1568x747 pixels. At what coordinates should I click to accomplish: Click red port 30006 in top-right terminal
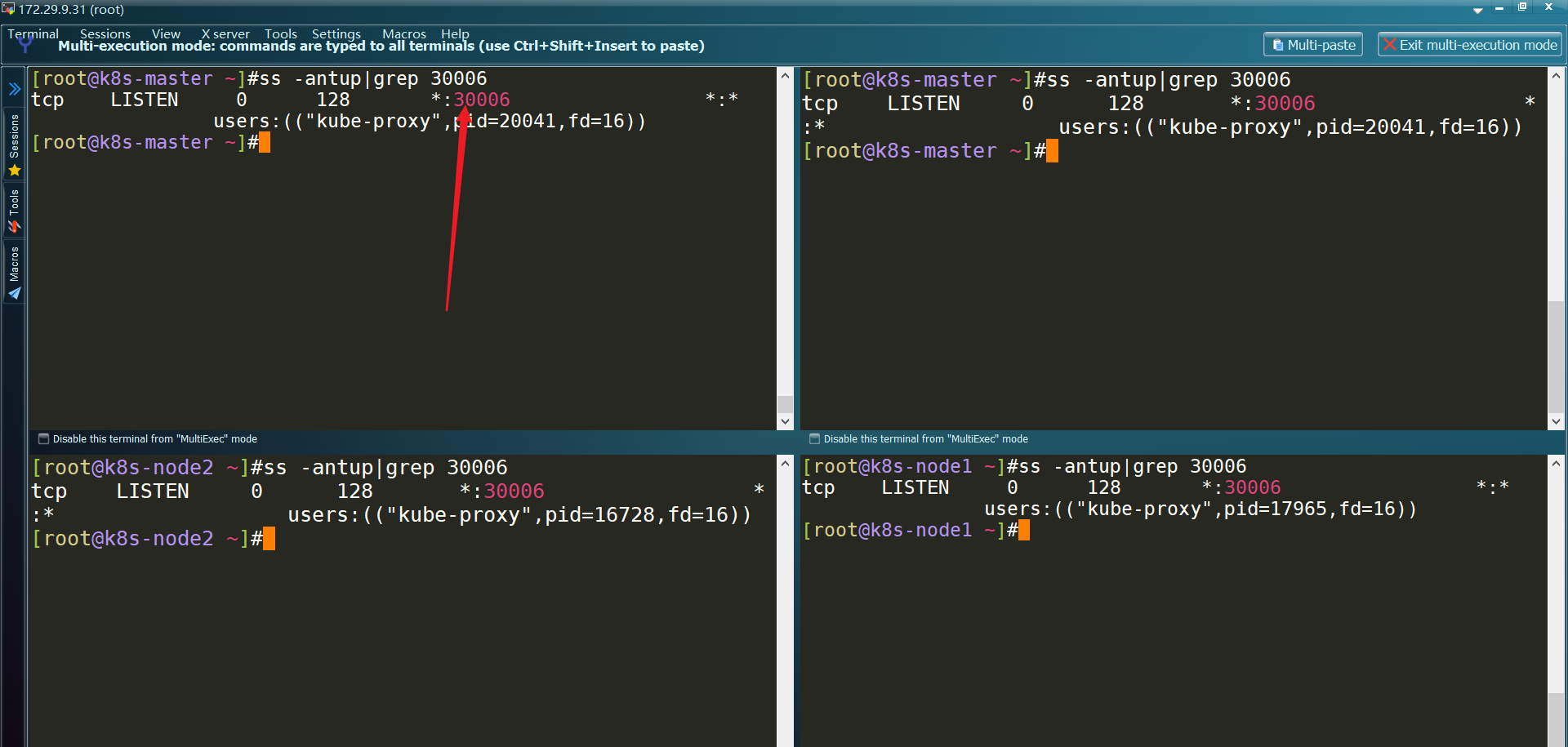(x=1285, y=104)
